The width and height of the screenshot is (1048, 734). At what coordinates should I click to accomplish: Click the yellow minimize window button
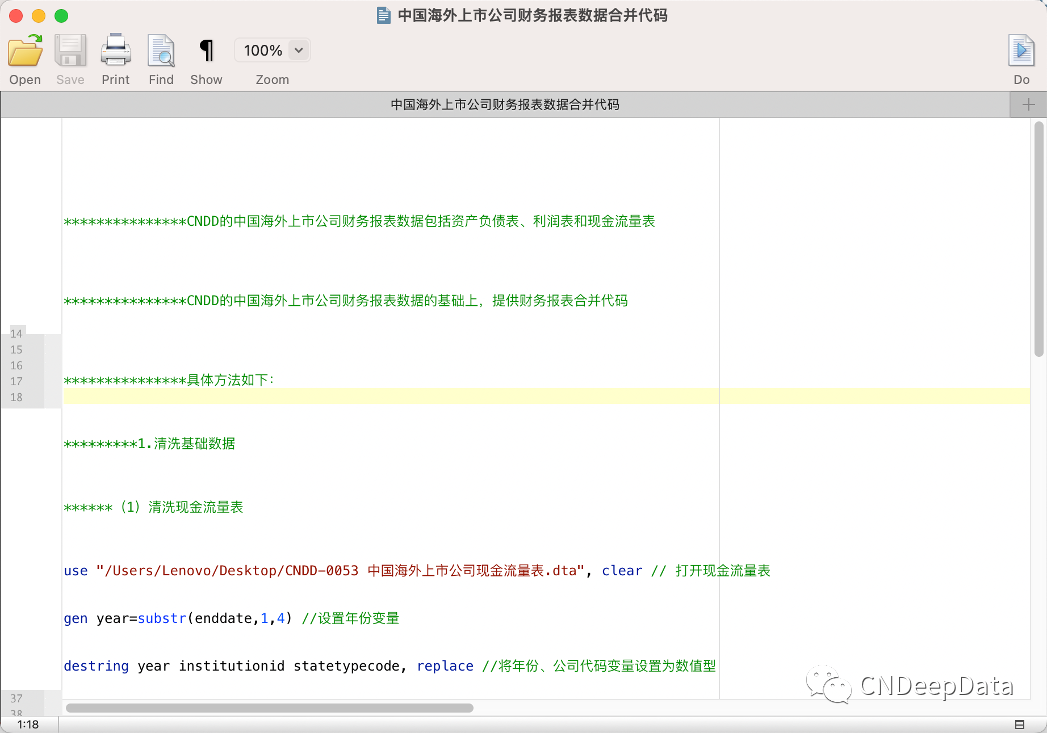click(x=39, y=16)
